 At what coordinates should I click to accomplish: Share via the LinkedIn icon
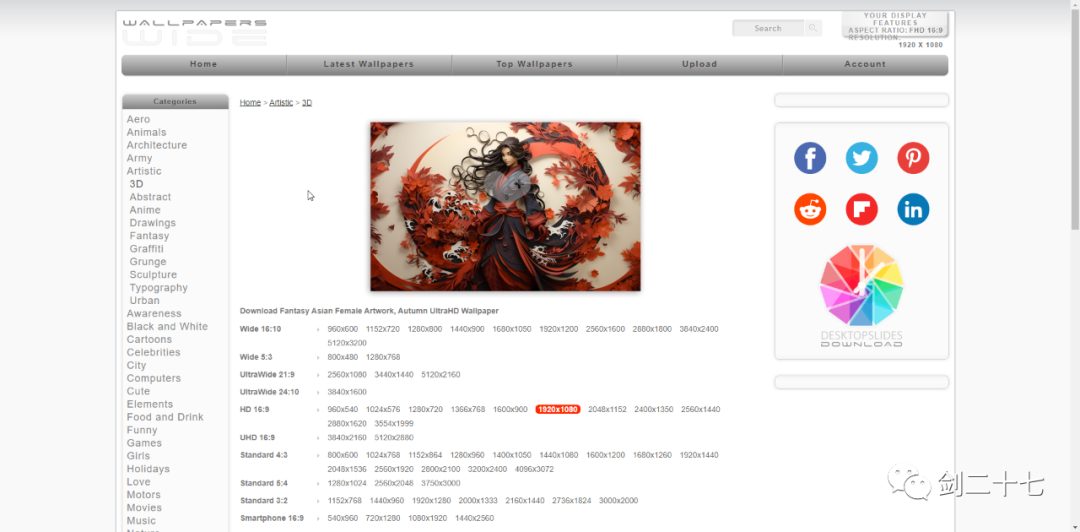coord(913,209)
